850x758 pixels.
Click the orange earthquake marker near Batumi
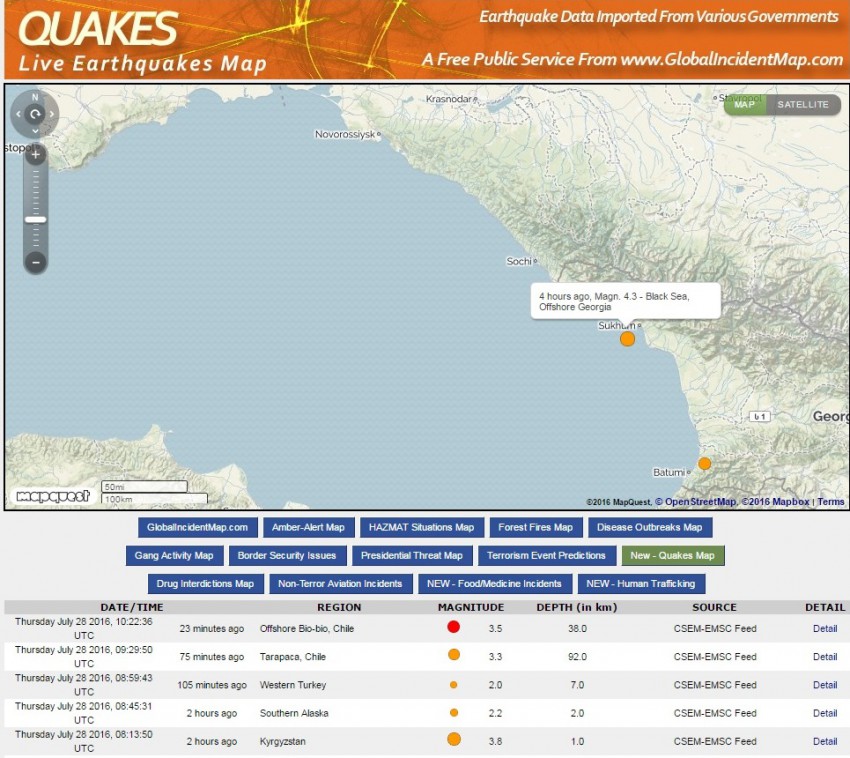click(x=704, y=463)
